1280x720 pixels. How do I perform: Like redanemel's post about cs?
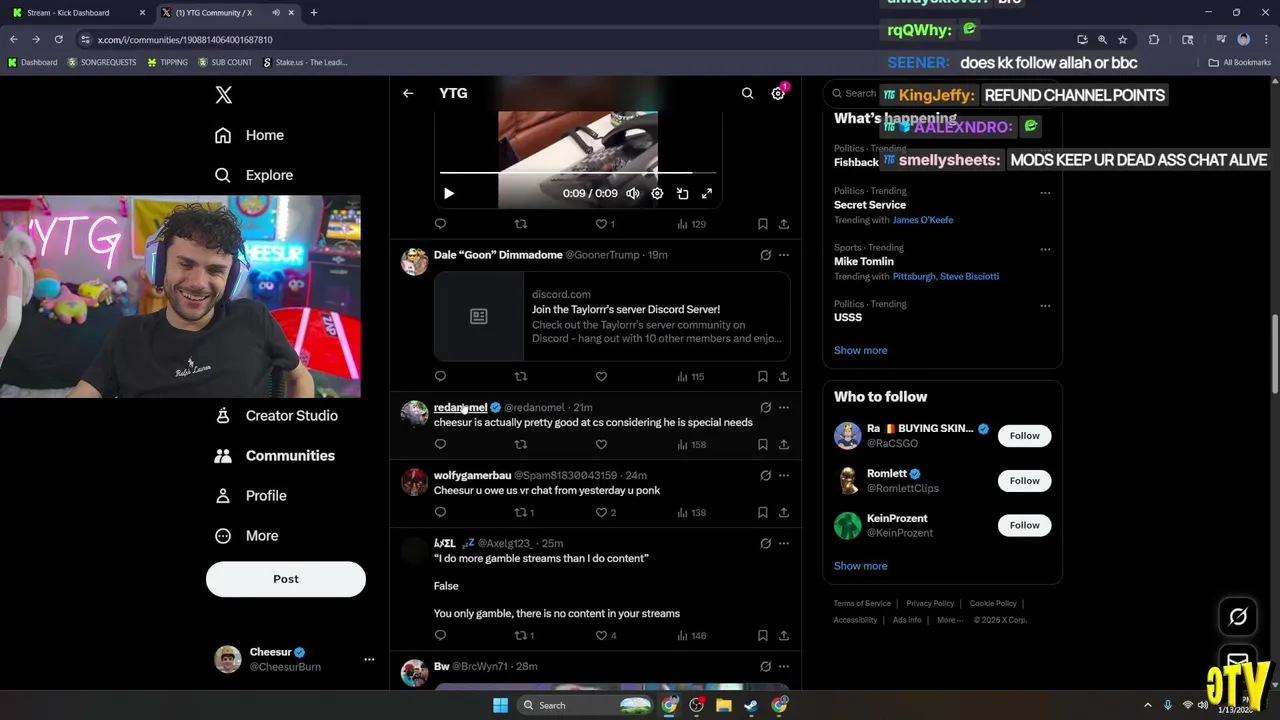601,444
